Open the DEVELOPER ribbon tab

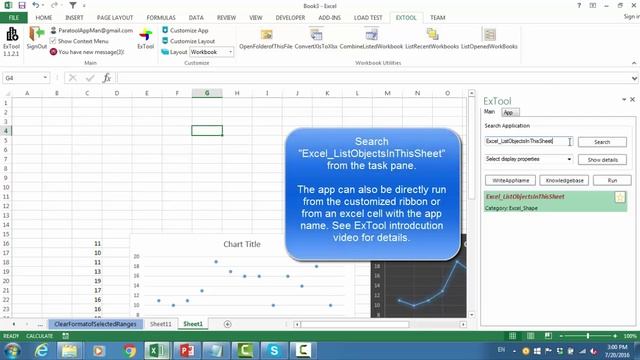pos(290,18)
